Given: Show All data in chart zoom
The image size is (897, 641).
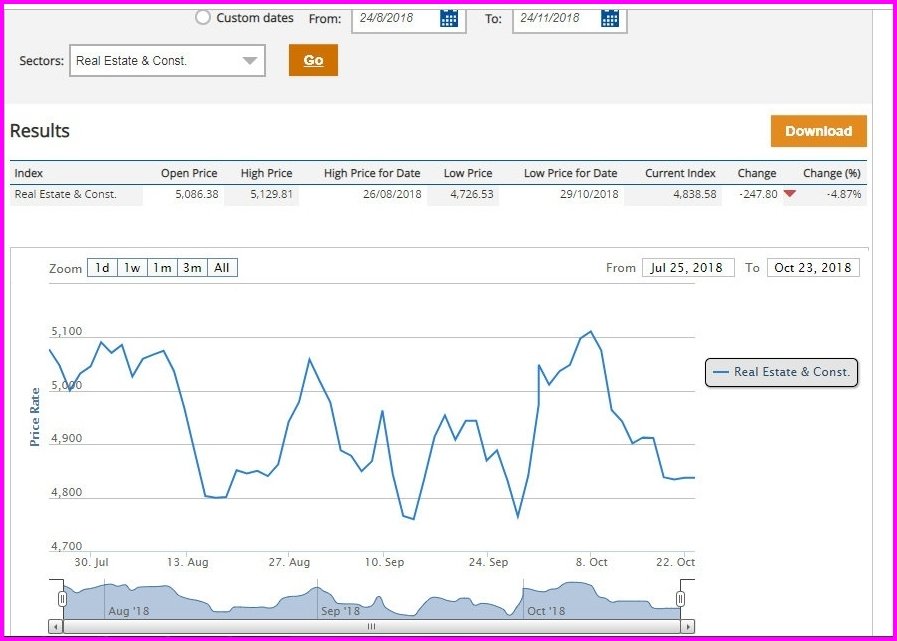Looking at the screenshot, I should (x=222, y=268).
